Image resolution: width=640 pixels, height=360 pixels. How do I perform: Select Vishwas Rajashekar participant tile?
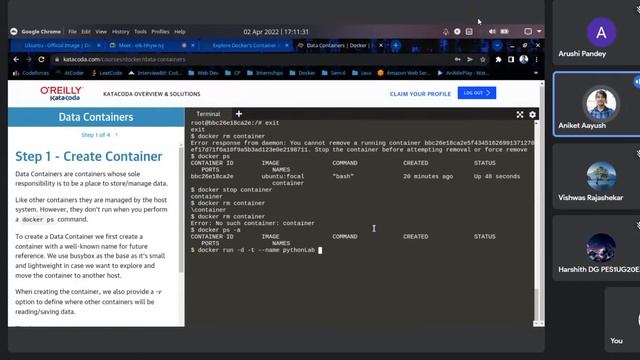coord(596,176)
